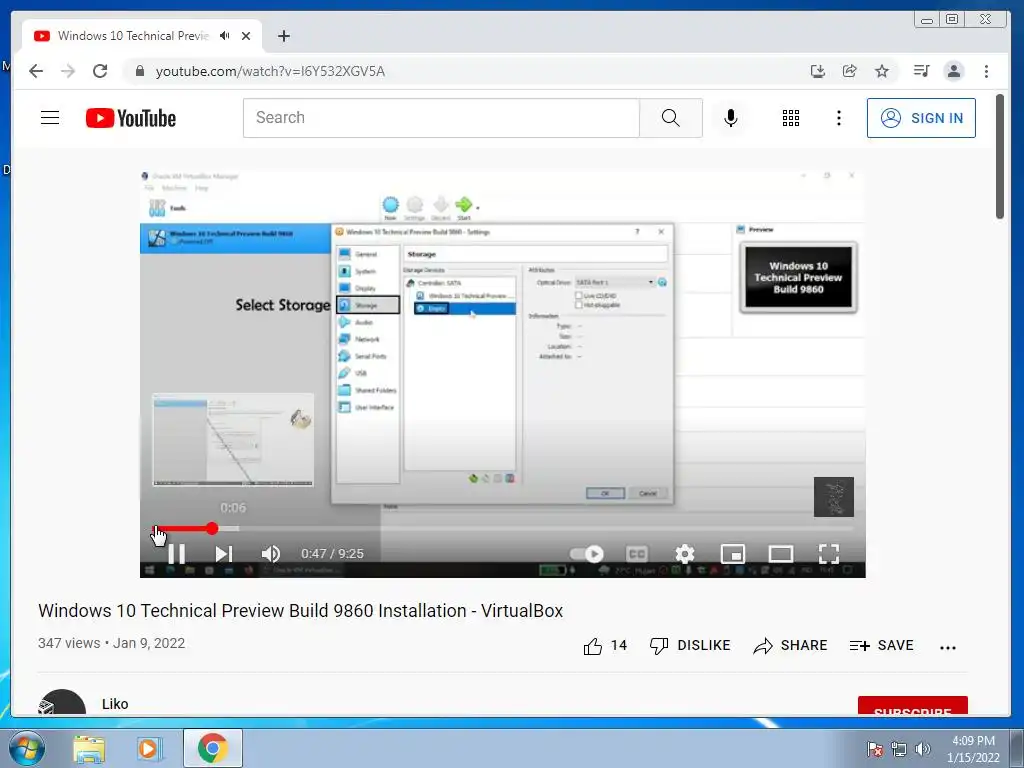1024x768 pixels.
Task: Click Chrome in the taskbar
Action: pos(212,748)
